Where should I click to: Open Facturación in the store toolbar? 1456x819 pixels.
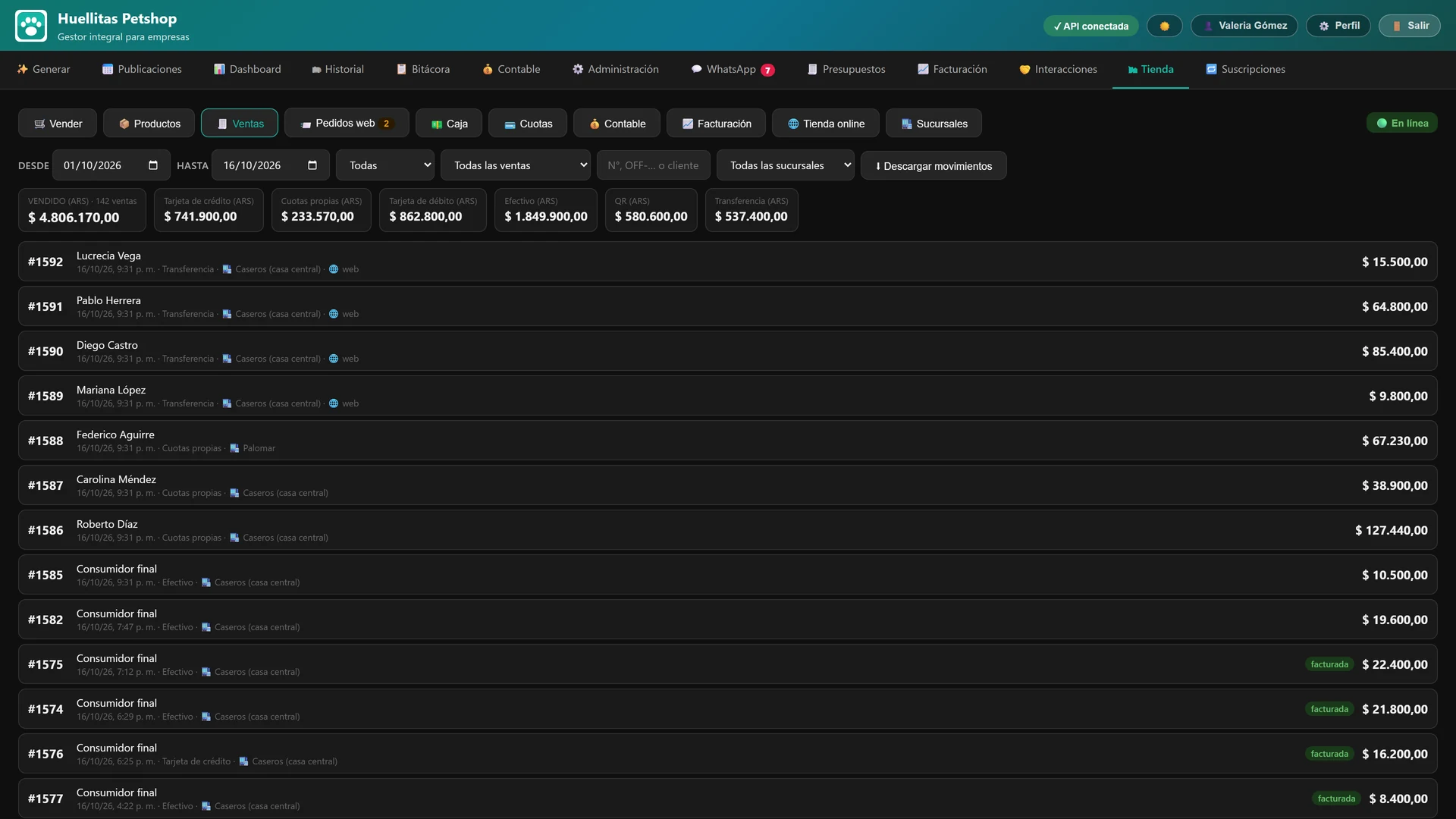pos(716,123)
